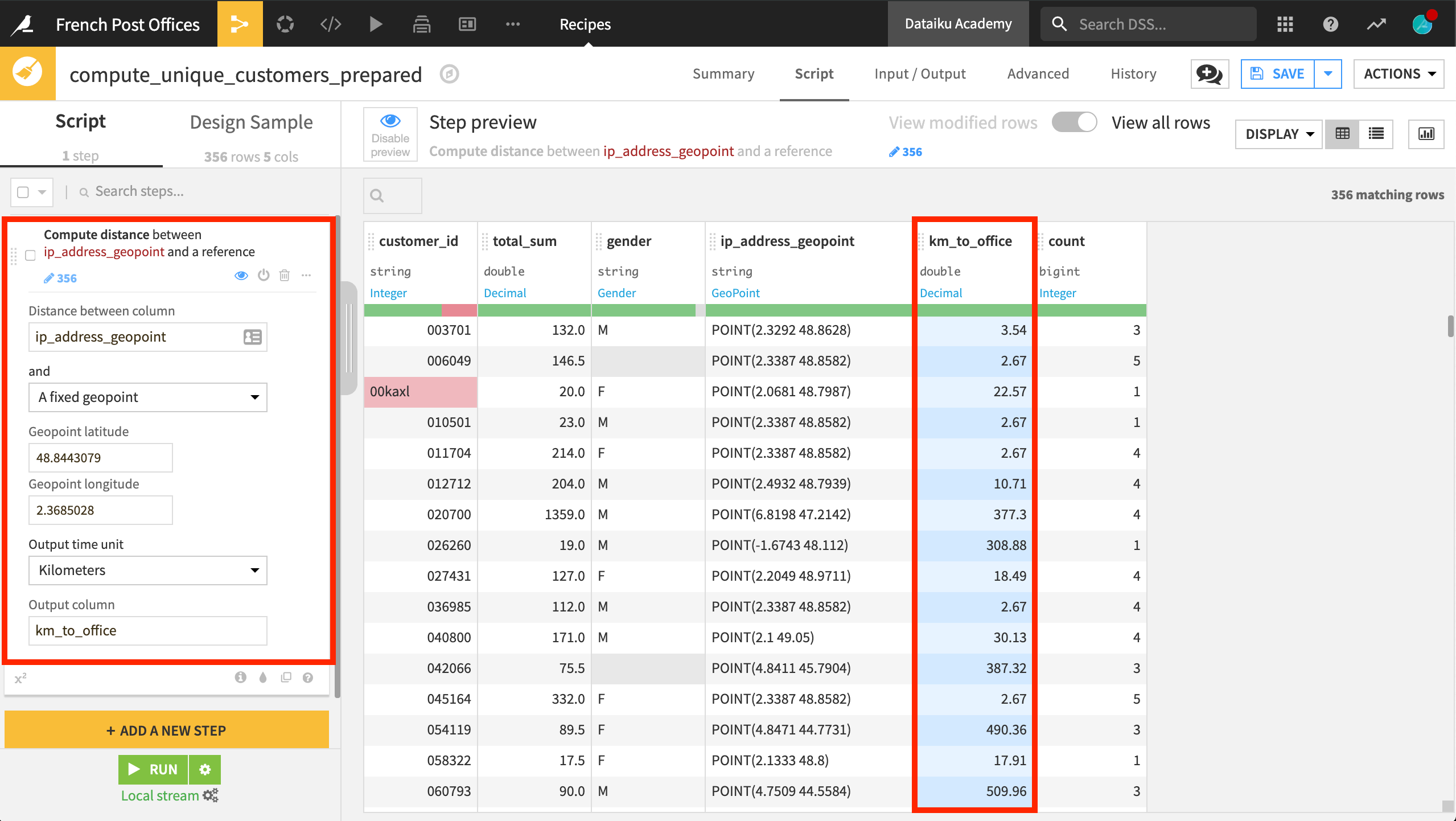Click the code editor icon in toolbar
The image size is (1456, 821).
click(329, 23)
